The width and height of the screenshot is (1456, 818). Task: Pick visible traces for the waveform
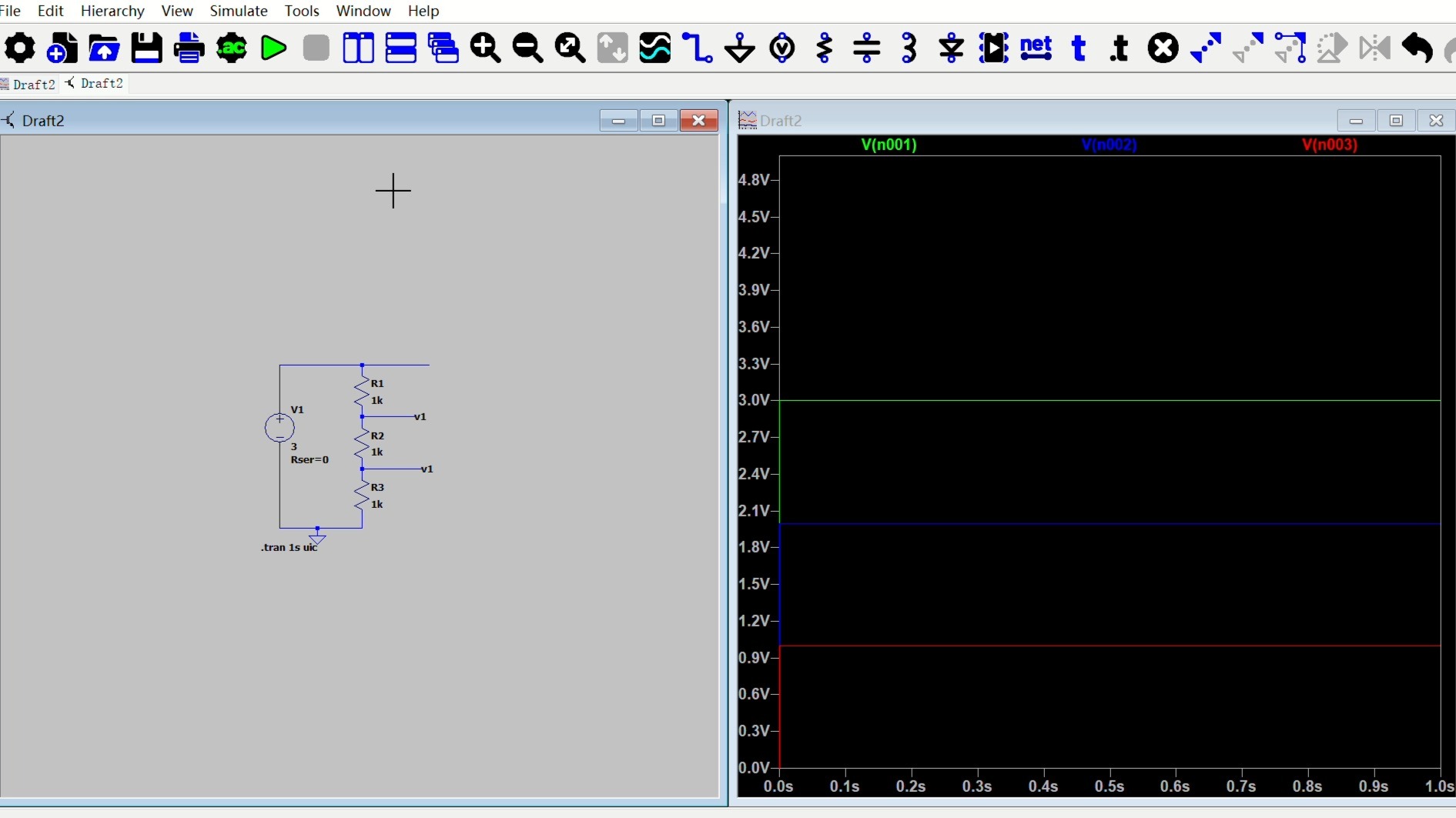click(x=655, y=48)
